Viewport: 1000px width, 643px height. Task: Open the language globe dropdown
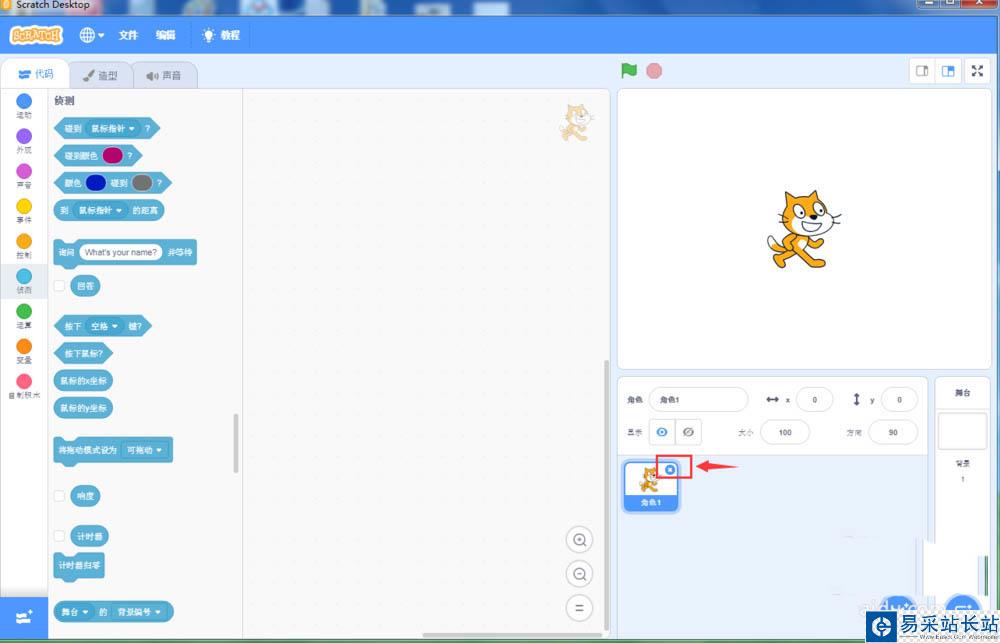pos(91,35)
